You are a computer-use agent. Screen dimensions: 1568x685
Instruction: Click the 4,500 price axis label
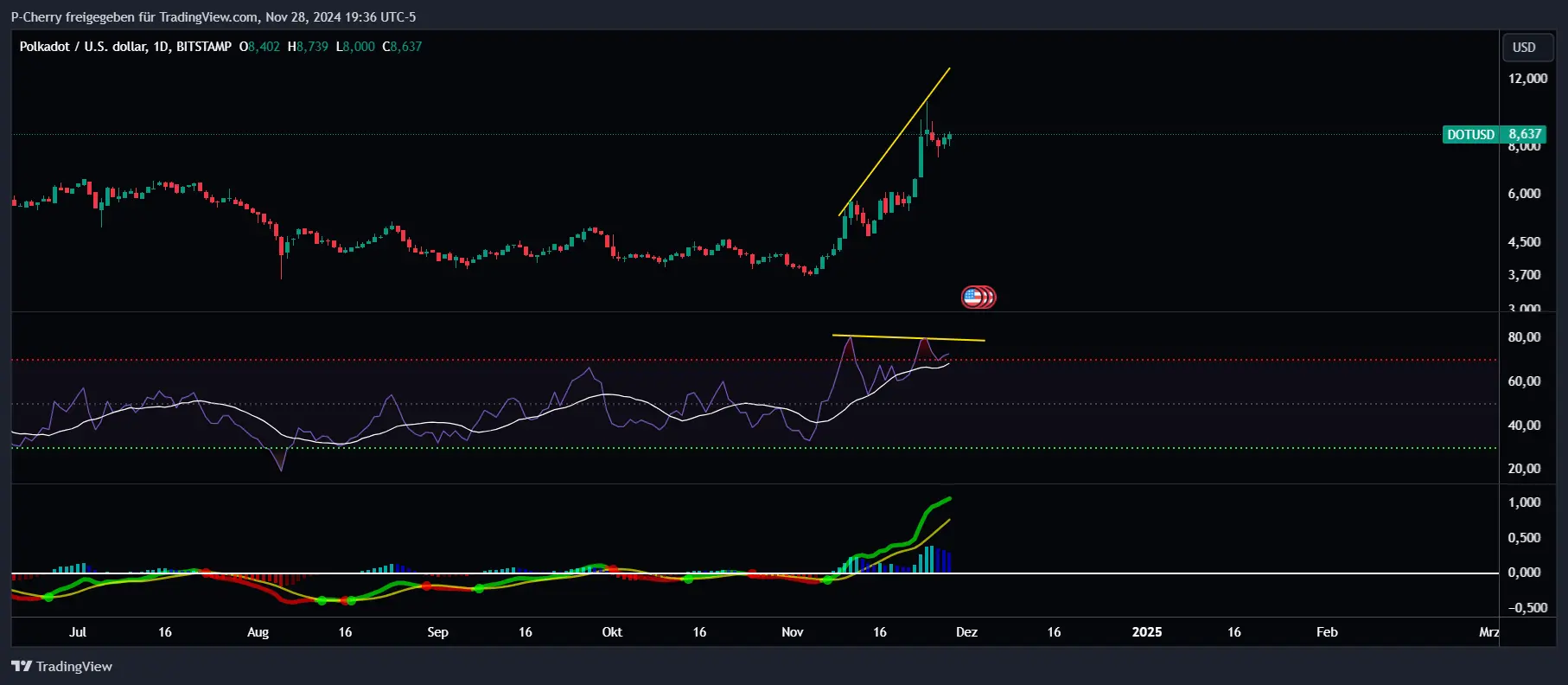tap(1524, 241)
